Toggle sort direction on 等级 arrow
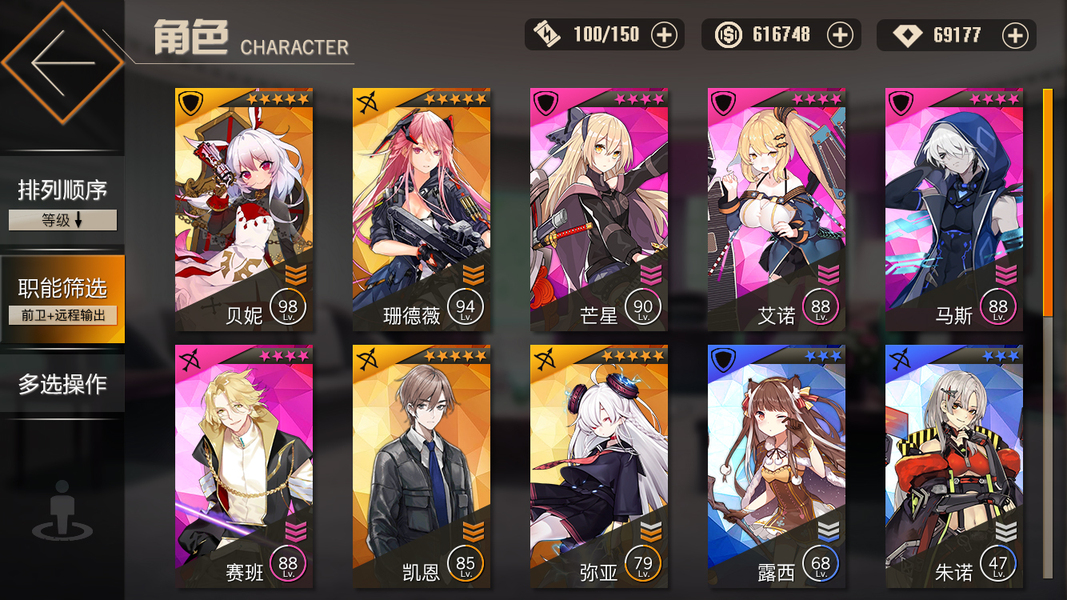The height and width of the screenshot is (600, 1067). pyautogui.click(x=78, y=220)
